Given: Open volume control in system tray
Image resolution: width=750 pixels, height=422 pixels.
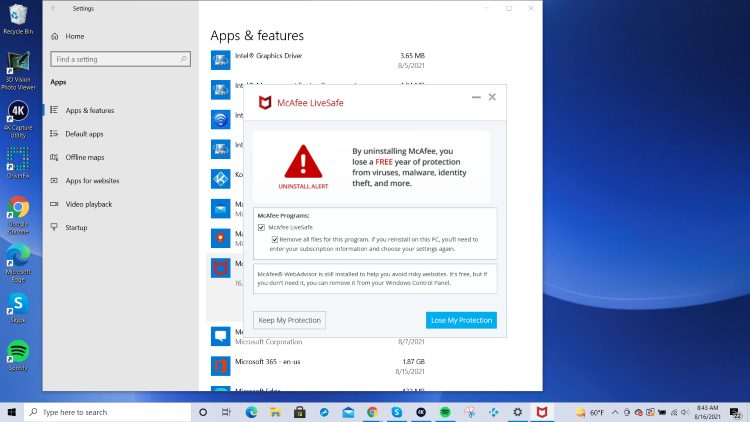Looking at the screenshot, I should pyautogui.click(x=685, y=412).
